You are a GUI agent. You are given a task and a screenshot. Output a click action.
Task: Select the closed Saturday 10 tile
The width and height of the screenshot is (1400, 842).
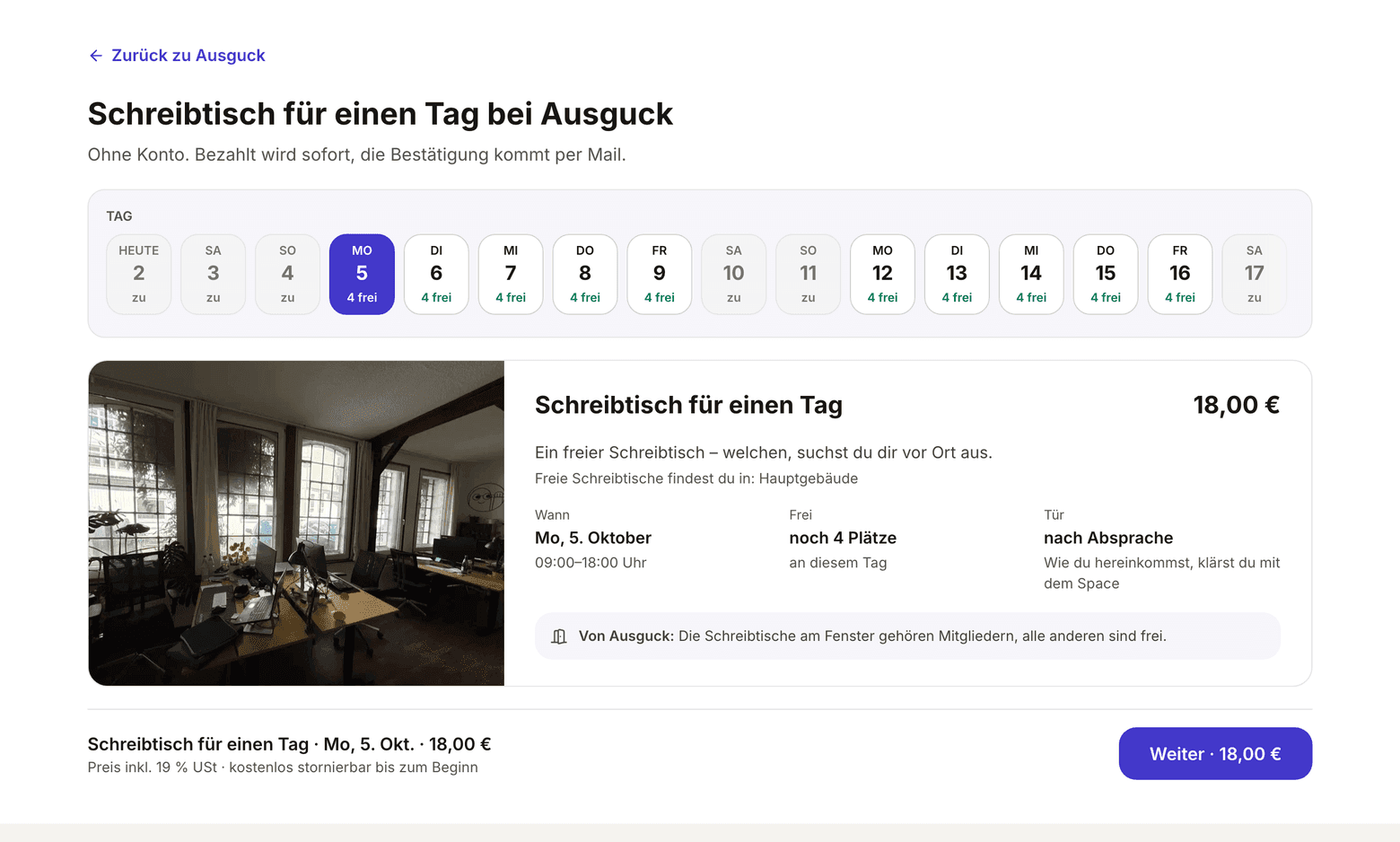[734, 275]
